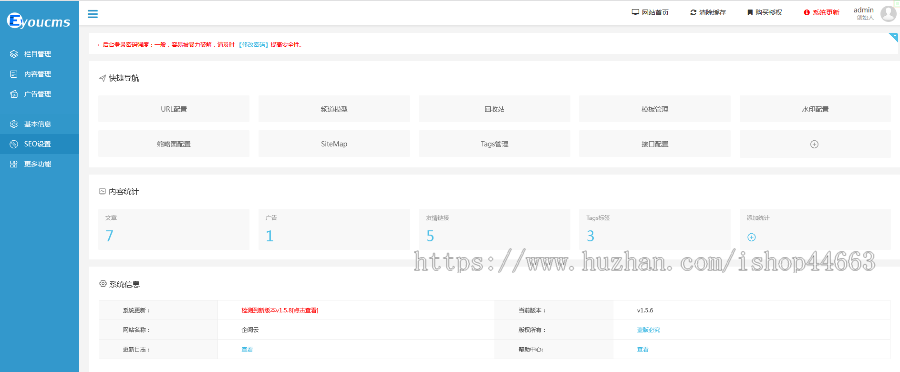Click the blue plus icon in content statistics
This screenshot has height=372, width=900.
(751, 237)
